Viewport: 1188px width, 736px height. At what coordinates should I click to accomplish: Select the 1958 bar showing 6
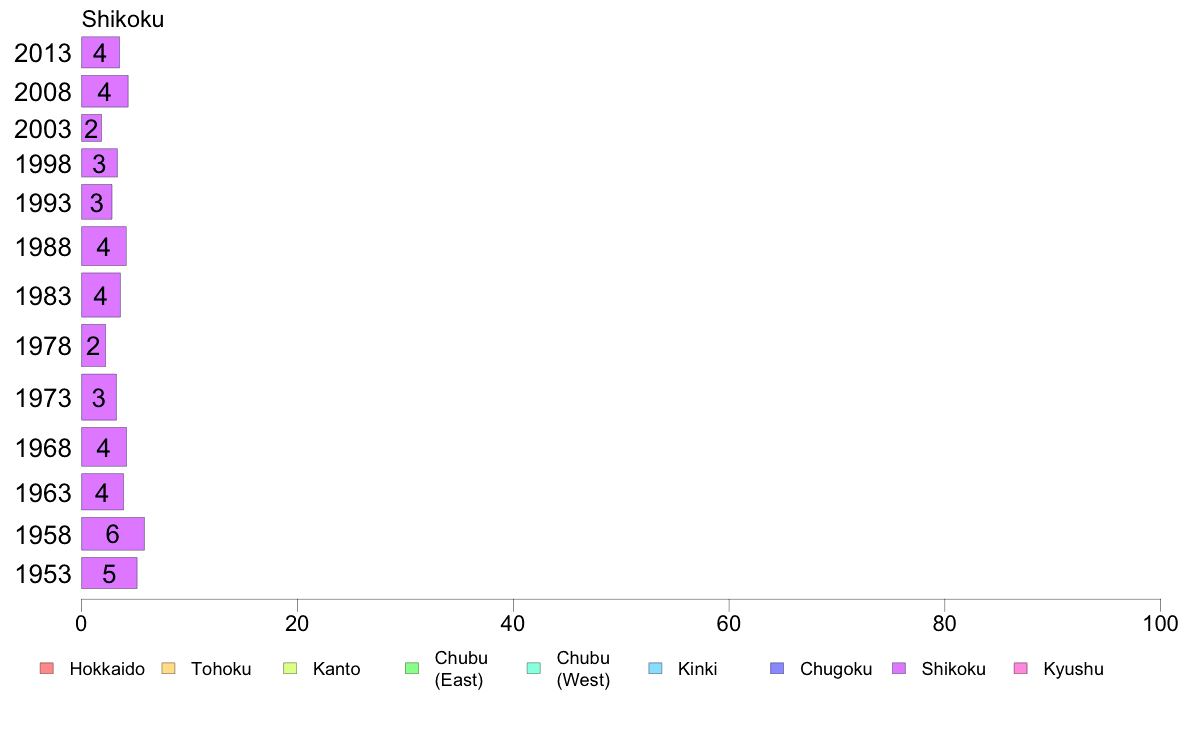(113, 534)
